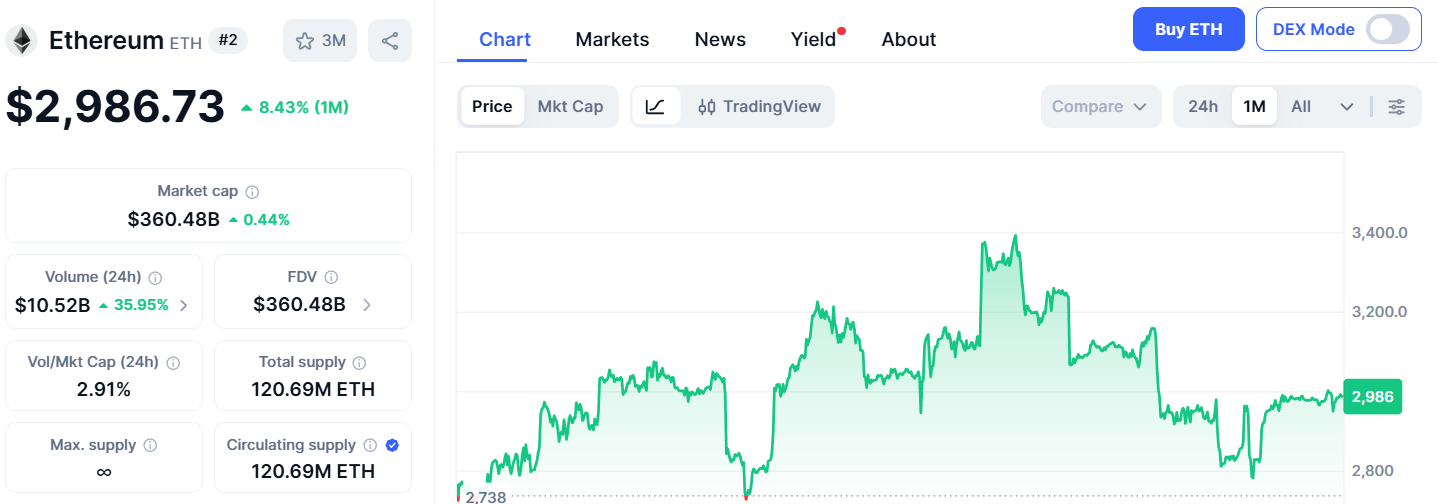Click the Market cap info icon
1438x504 pixels.
tap(253, 191)
